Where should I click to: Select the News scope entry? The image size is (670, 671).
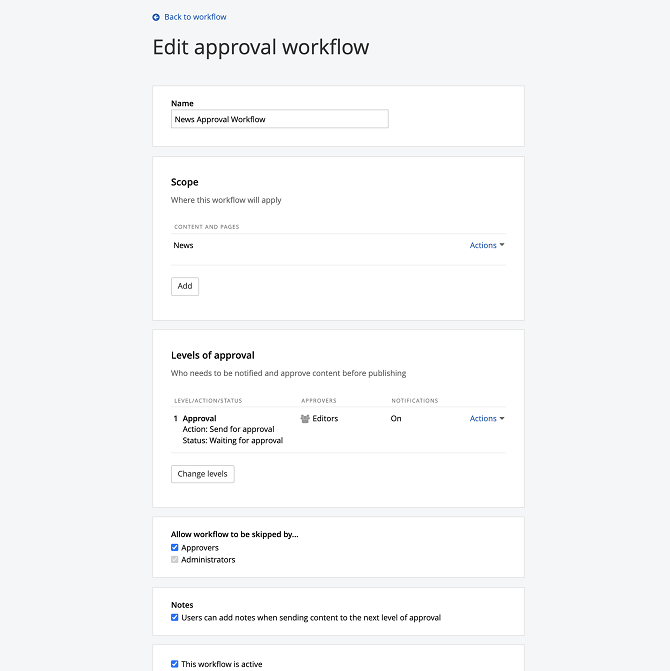184,245
